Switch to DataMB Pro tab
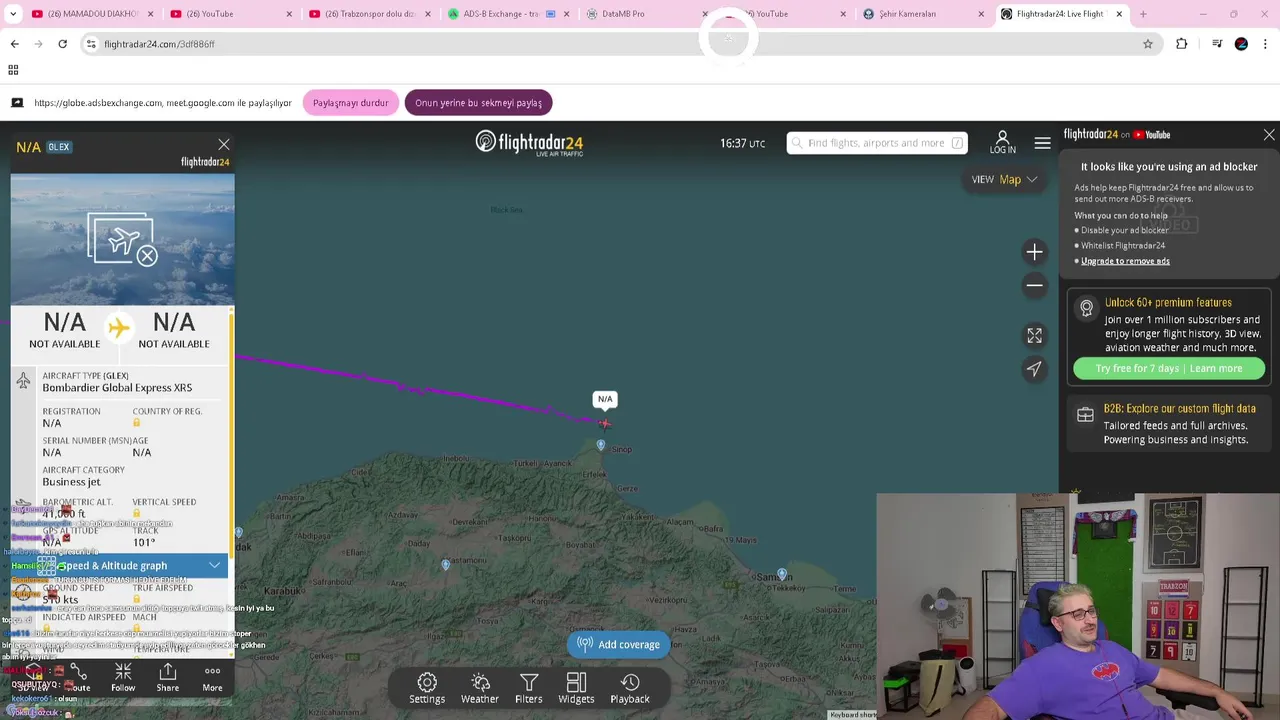The image size is (1280, 720). click(x=645, y=14)
